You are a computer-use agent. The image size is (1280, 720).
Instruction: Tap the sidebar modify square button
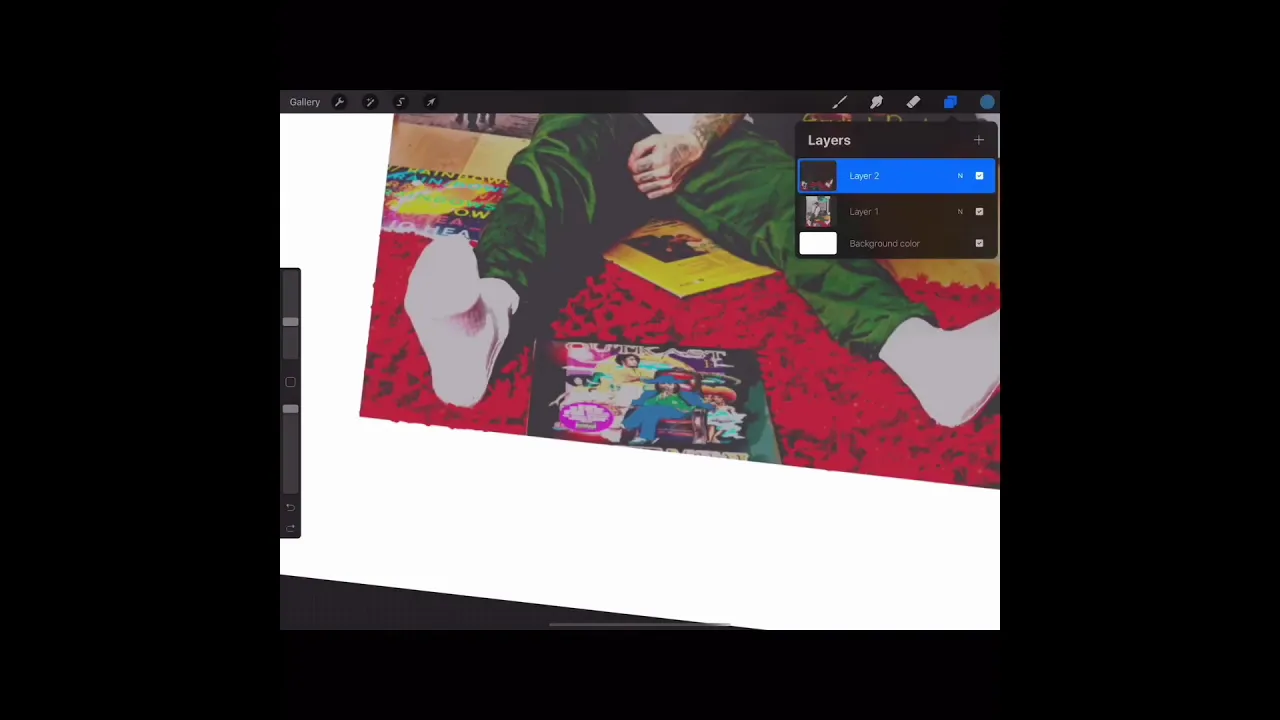pos(291,382)
